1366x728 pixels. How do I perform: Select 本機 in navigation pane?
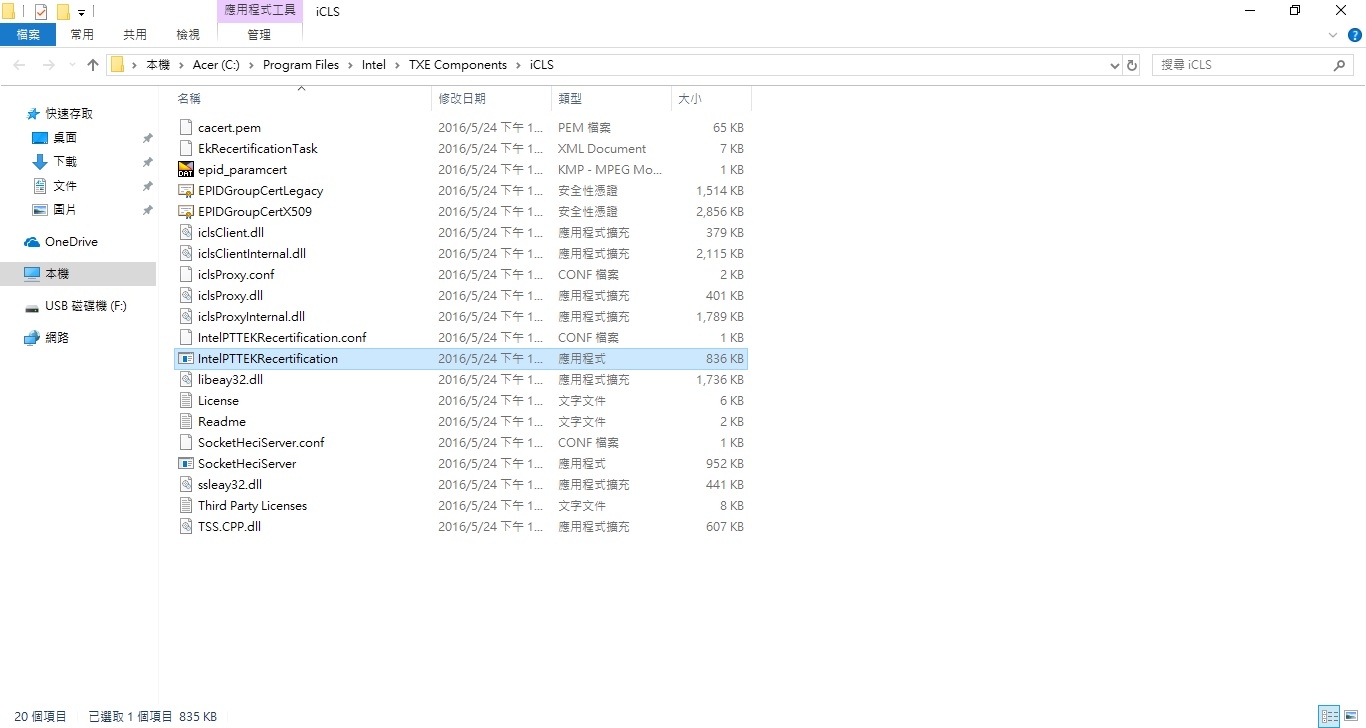click(78, 274)
